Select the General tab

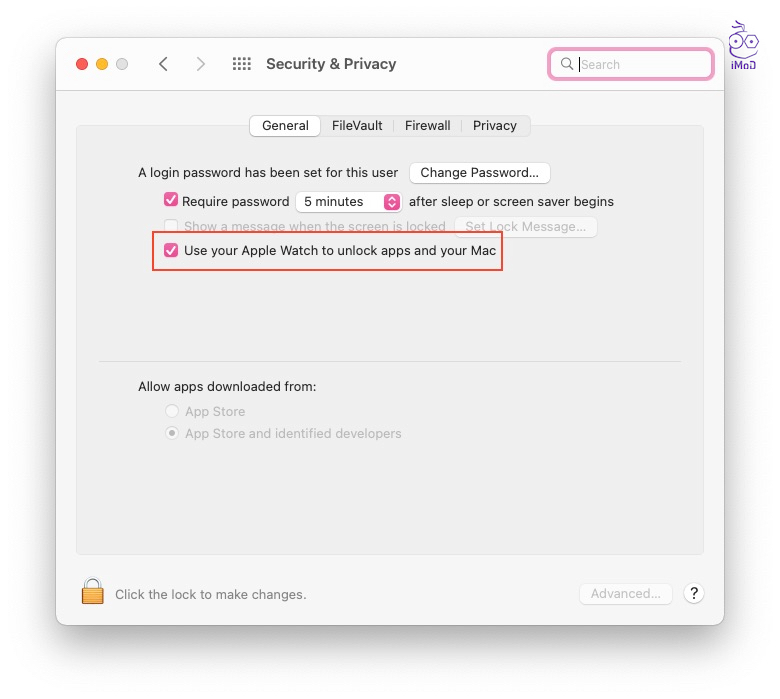285,126
